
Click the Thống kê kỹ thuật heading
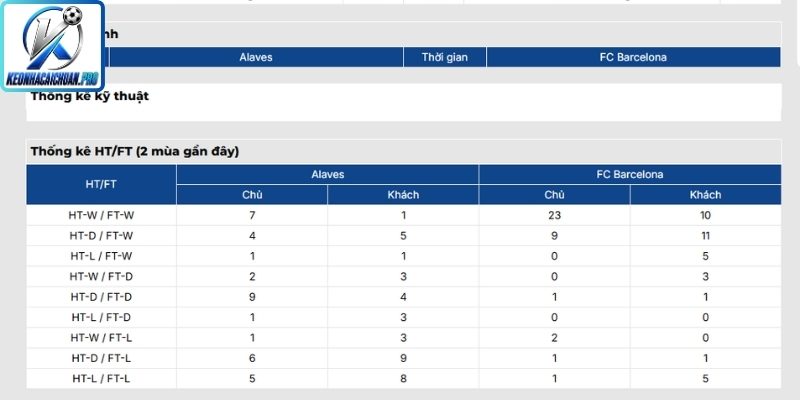tap(90, 96)
